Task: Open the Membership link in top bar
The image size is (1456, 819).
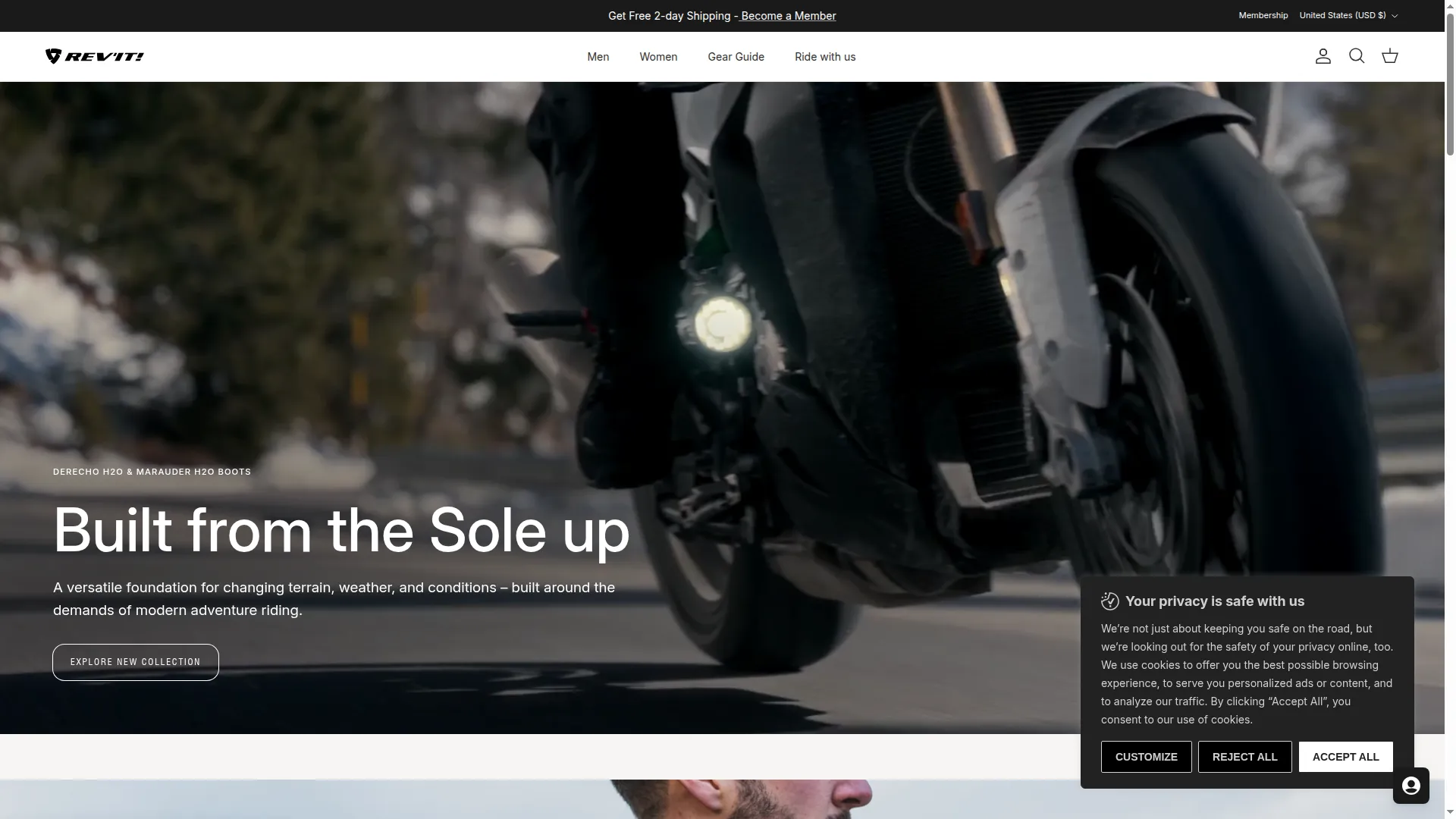Action: pyautogui.click(x=1263, y=15)
